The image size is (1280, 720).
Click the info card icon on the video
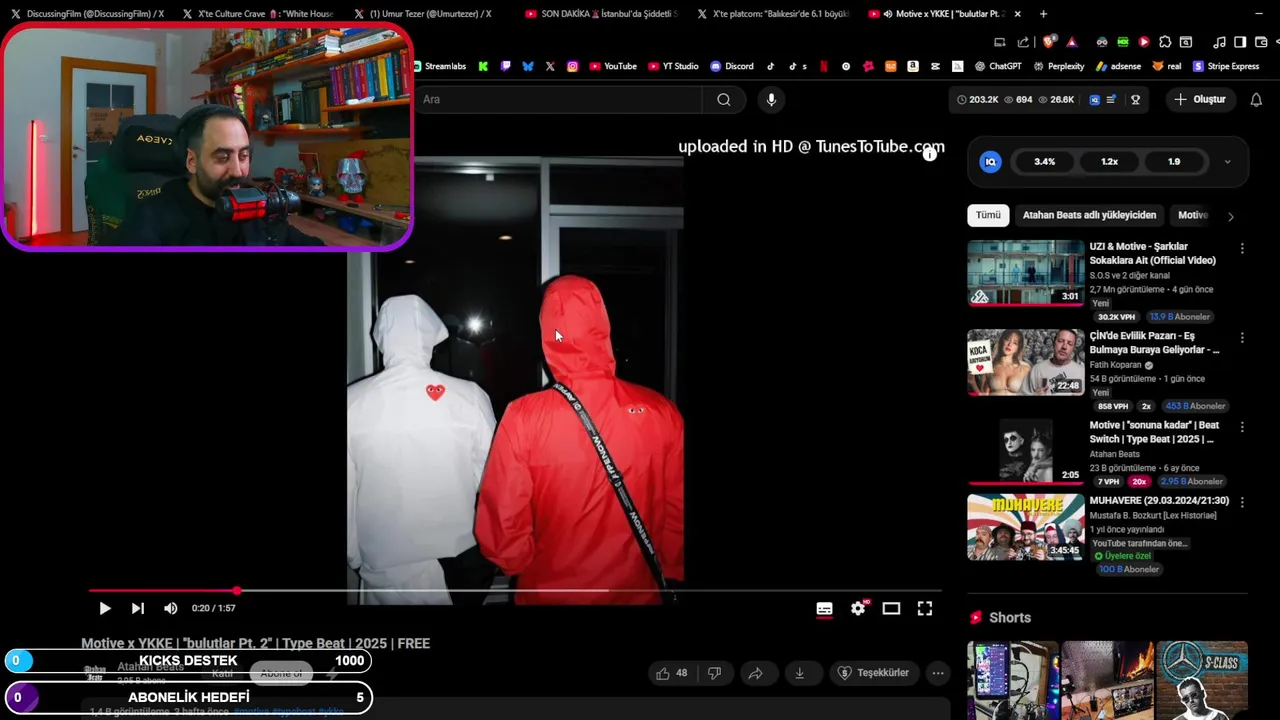click(930, 153)
